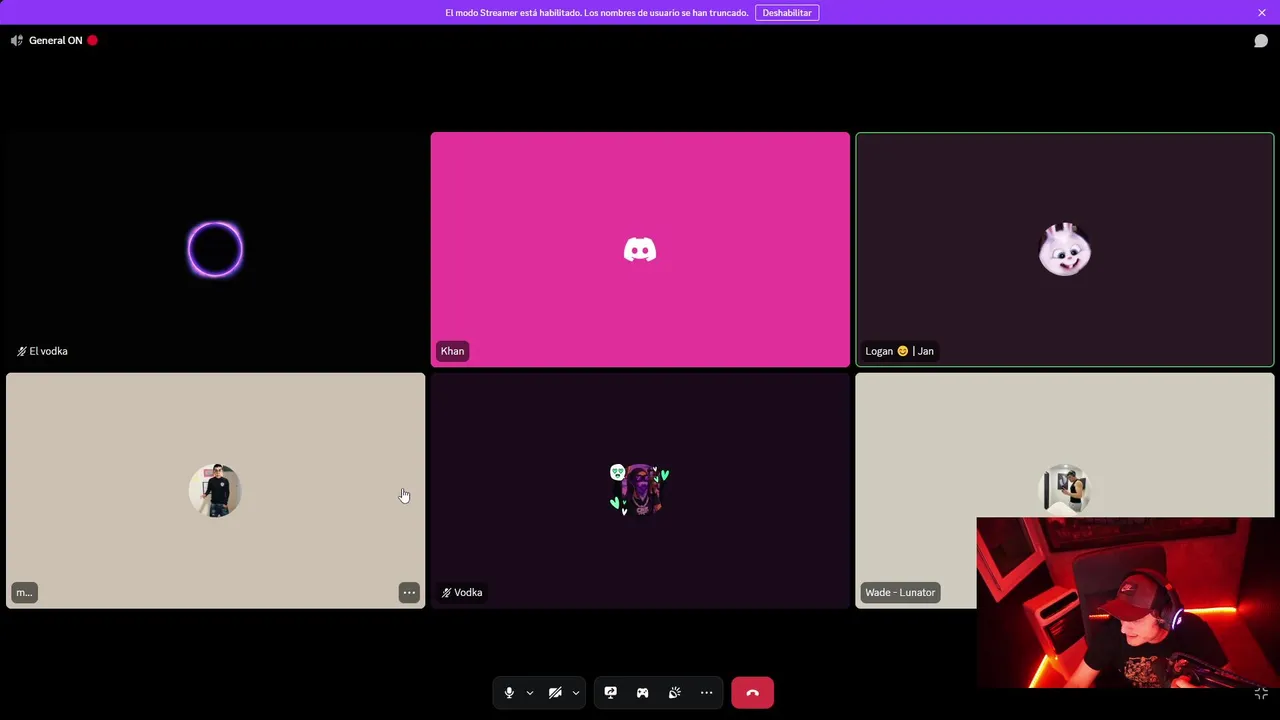Start an activity with controller icon

[x=643, y=693]
